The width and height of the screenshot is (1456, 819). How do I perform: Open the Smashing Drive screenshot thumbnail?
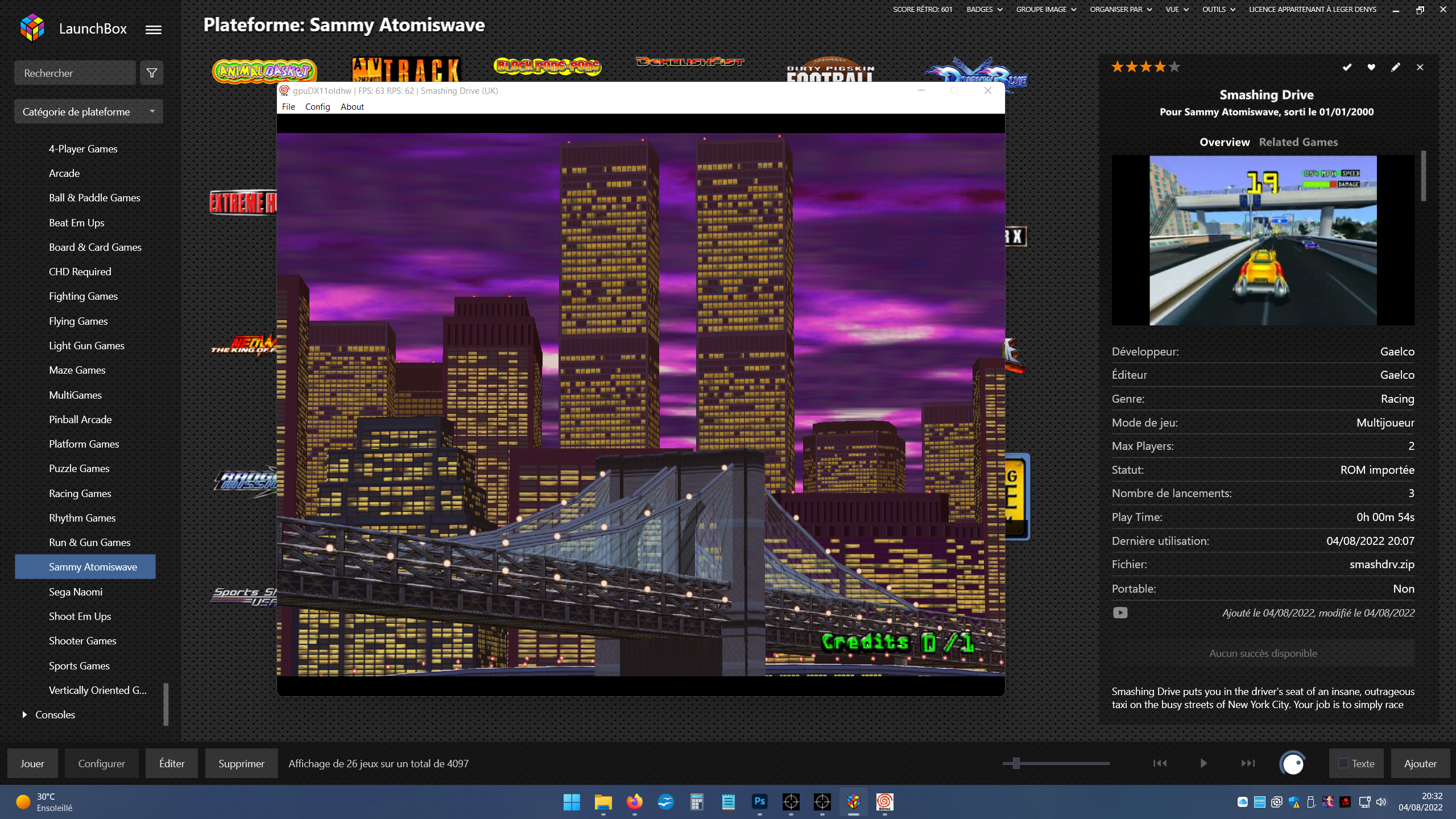(x=1263, y=240)
